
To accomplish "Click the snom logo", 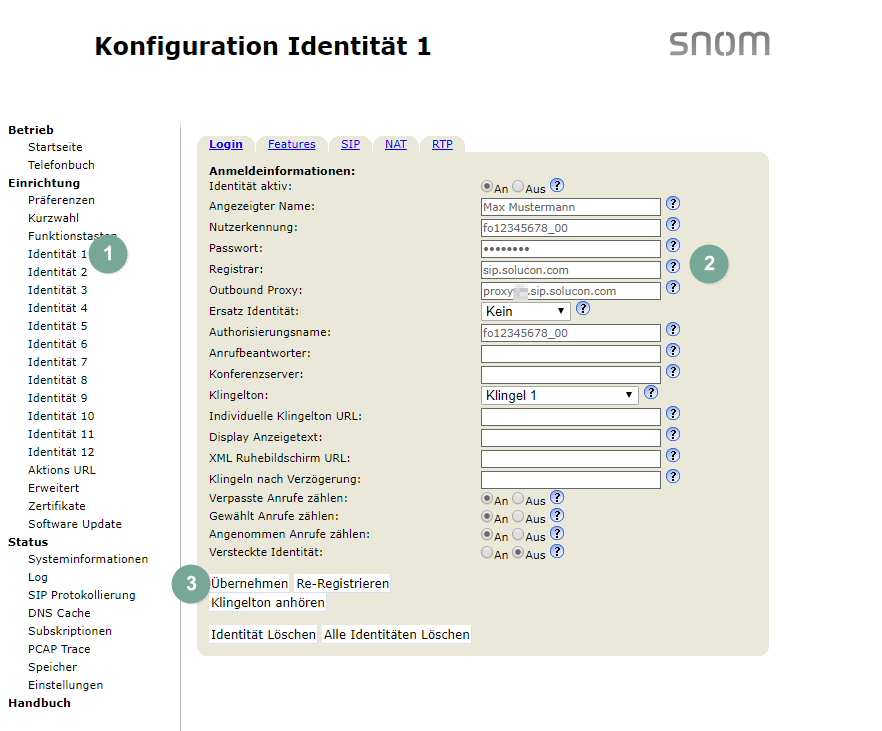I will 719,44.
